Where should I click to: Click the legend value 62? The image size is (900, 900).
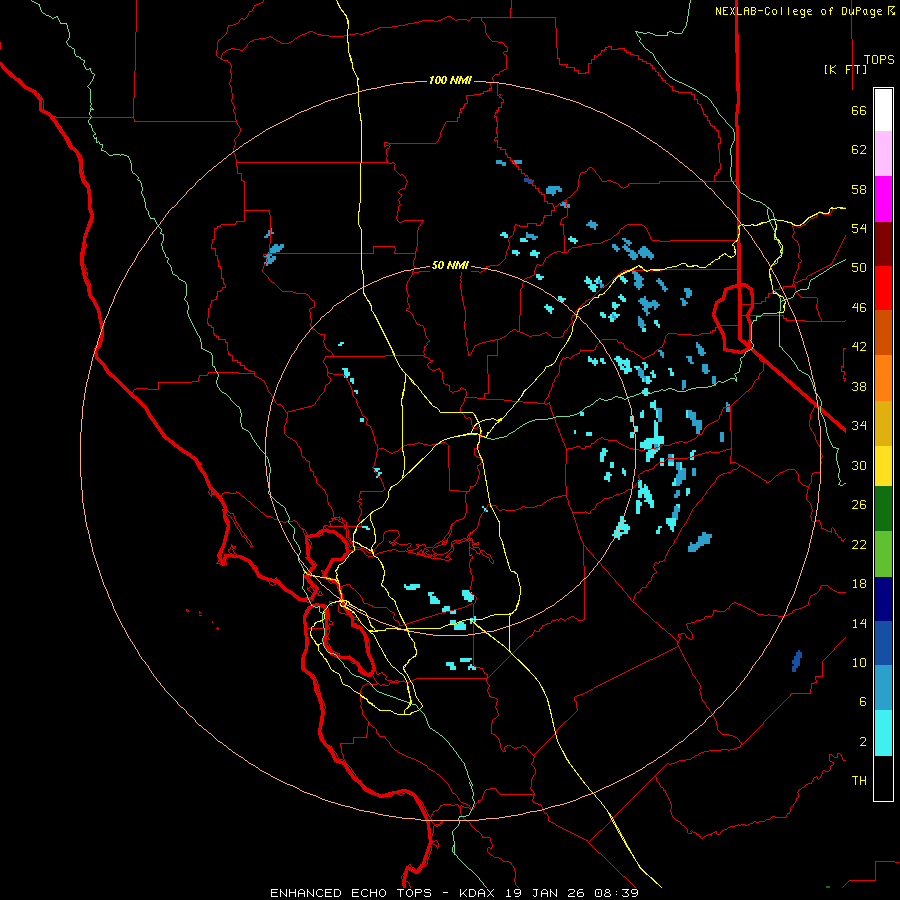(x=859, y=150)
